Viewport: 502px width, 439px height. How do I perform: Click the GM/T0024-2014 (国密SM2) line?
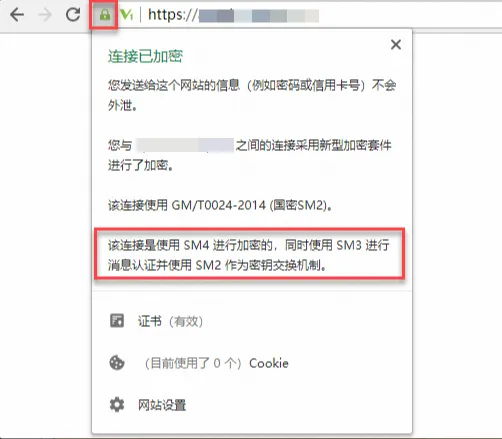pos(220,205)
